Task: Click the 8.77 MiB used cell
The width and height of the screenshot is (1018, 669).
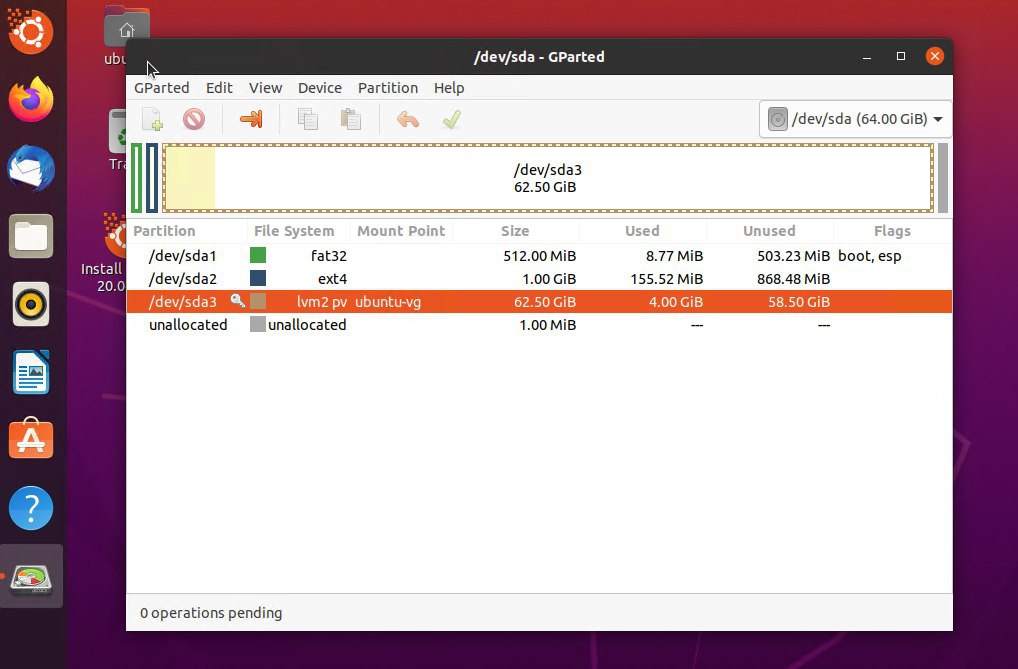Action: (x=675, y=256)
